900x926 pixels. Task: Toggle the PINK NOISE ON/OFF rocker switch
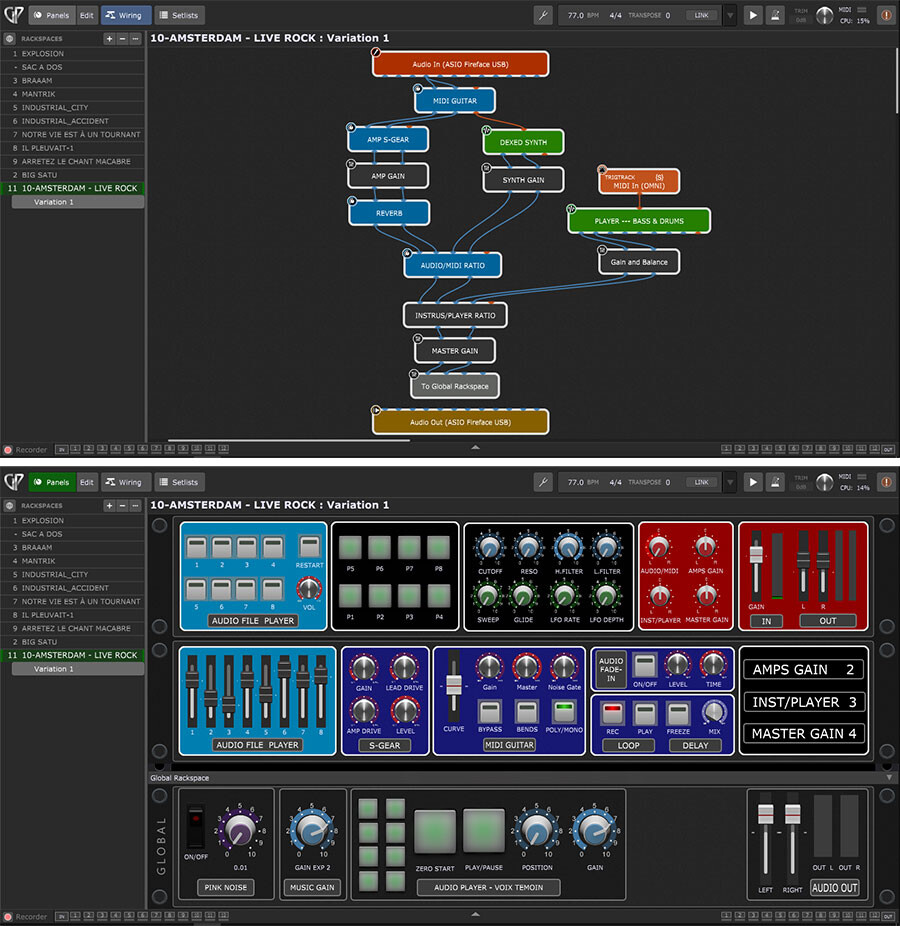coord(195,825)
